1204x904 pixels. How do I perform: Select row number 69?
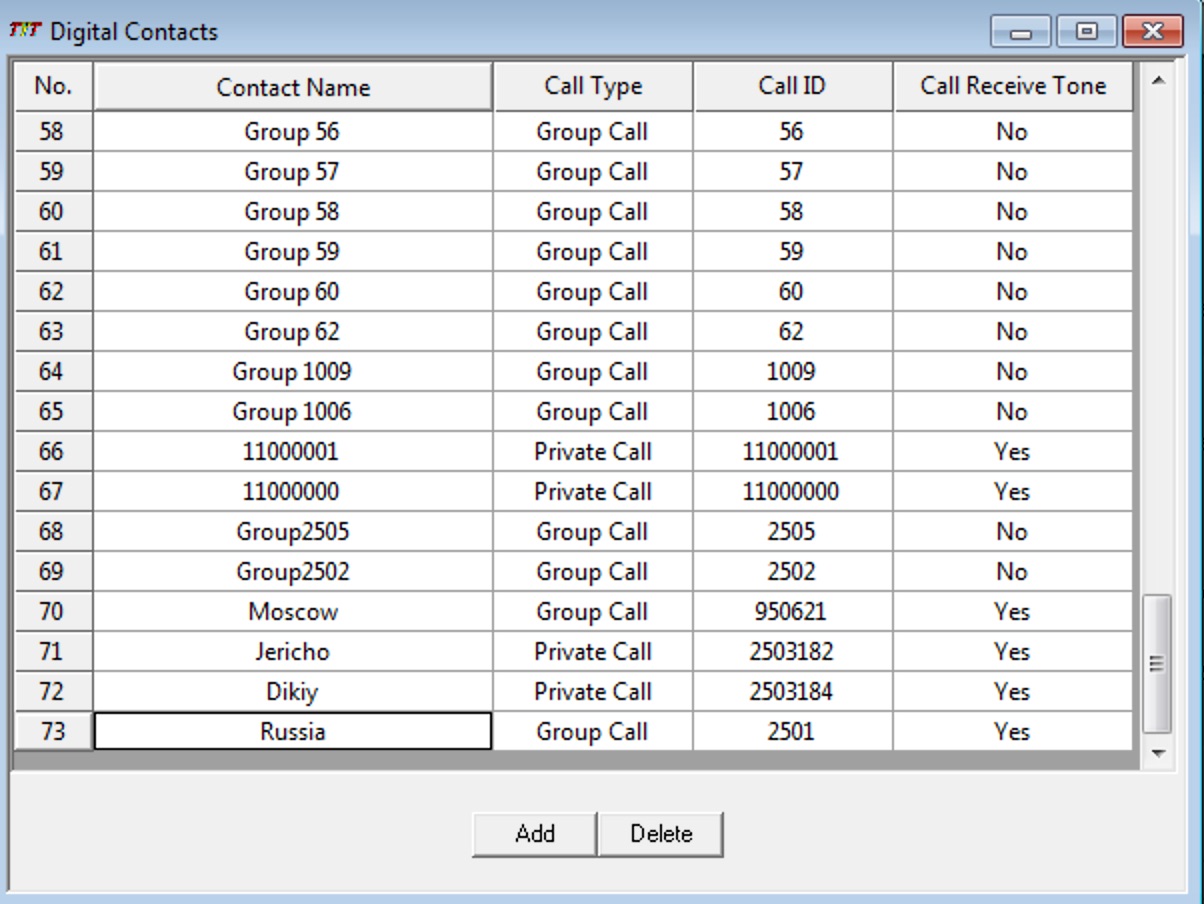tap(53, 571)
